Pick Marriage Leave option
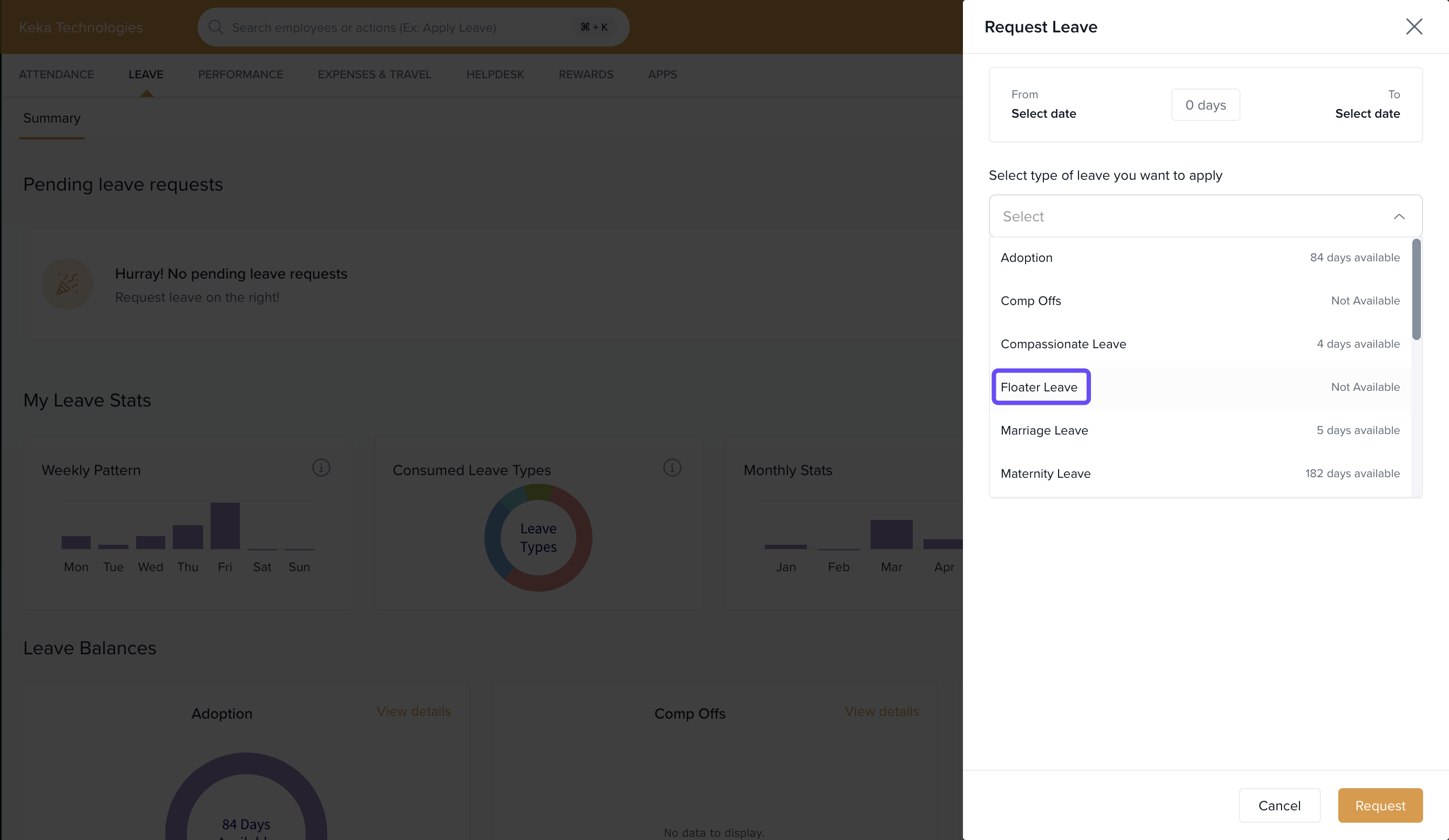Viewport: 1449px width, 840px height. (x=1043, y=430)
